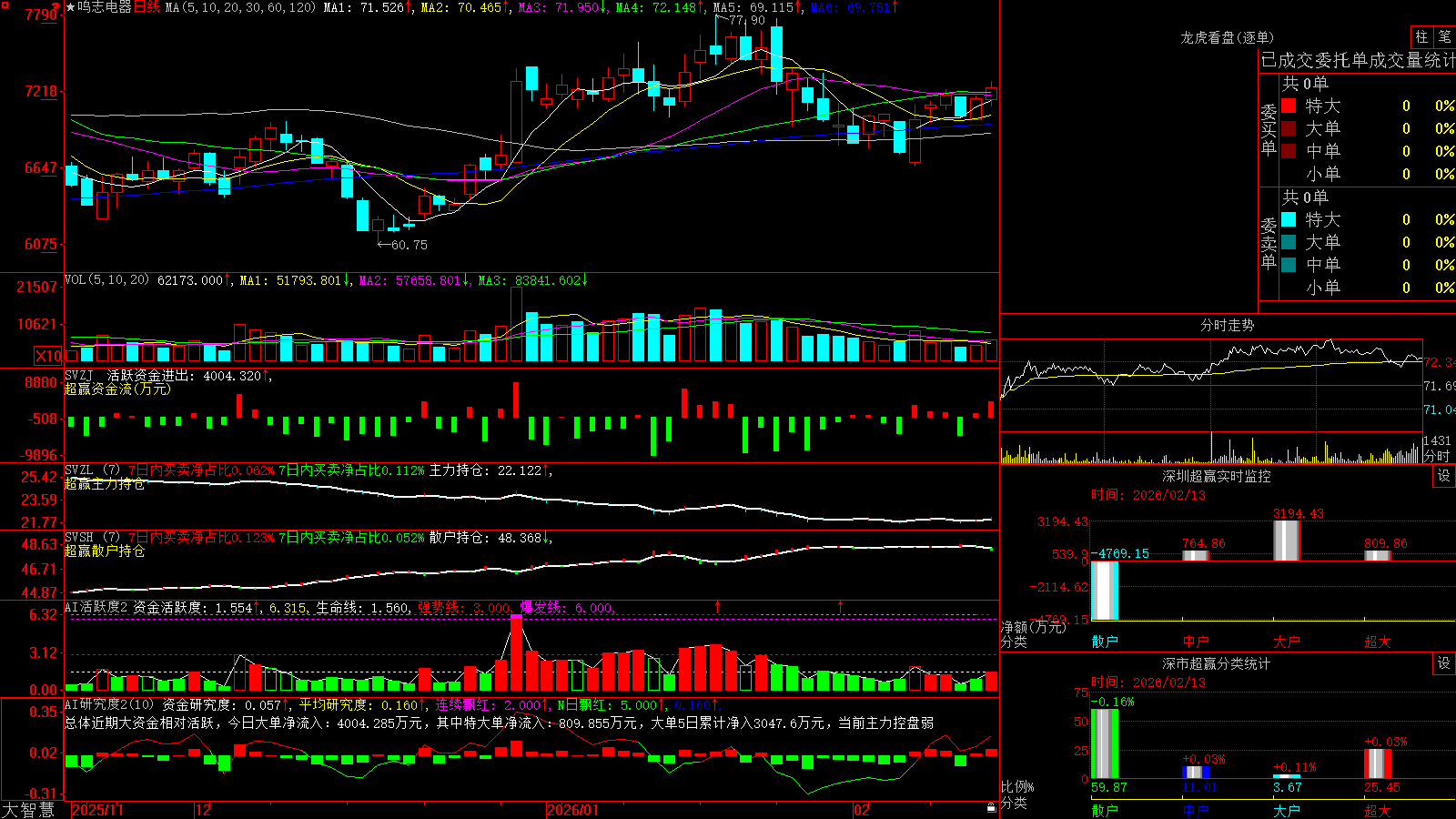Viewport: 1456px width, 819px height.
Task: Click the teal 中单 sell-order swatch
Action: click(x=1289, y=265)
